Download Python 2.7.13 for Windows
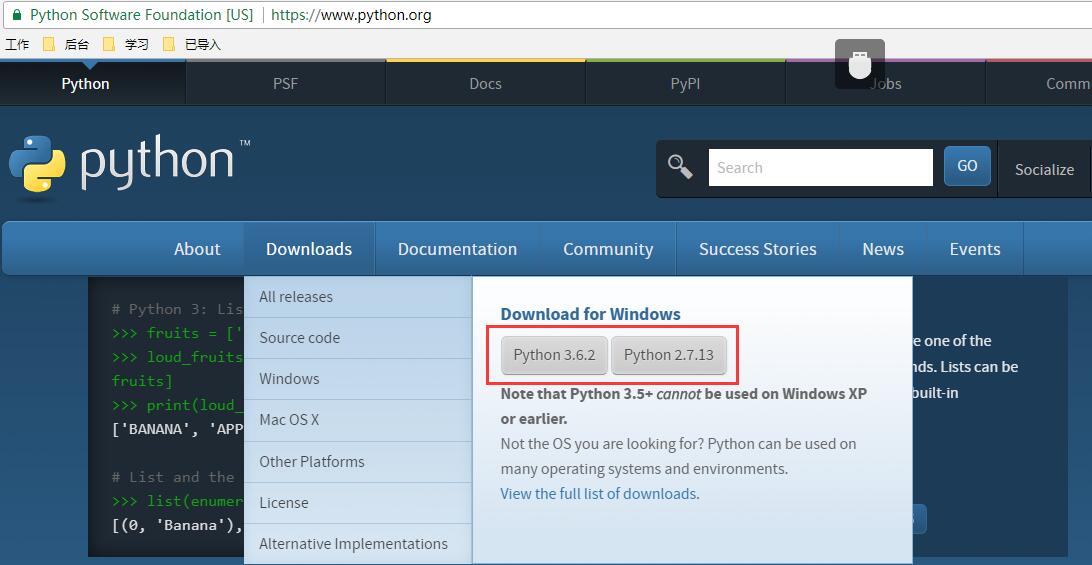Image resolution: width=1092 pixels, height=565 pixels. tap(669, 355)
